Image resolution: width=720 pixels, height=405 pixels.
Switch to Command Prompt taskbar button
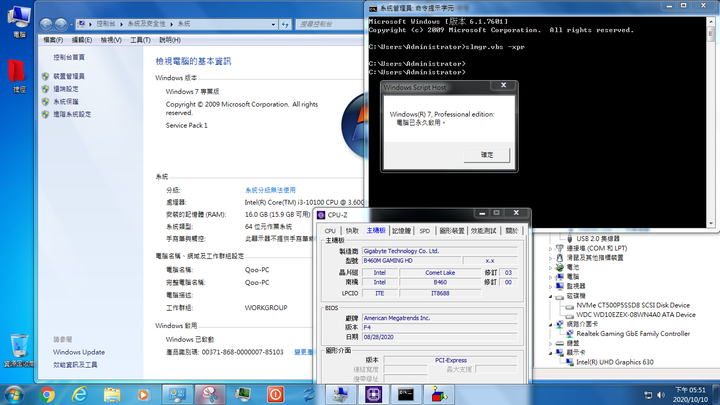(406, 394)
